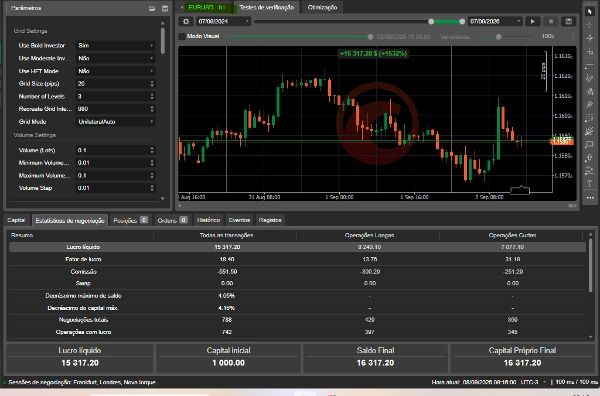Open the Registos tab

coord(270,220)
